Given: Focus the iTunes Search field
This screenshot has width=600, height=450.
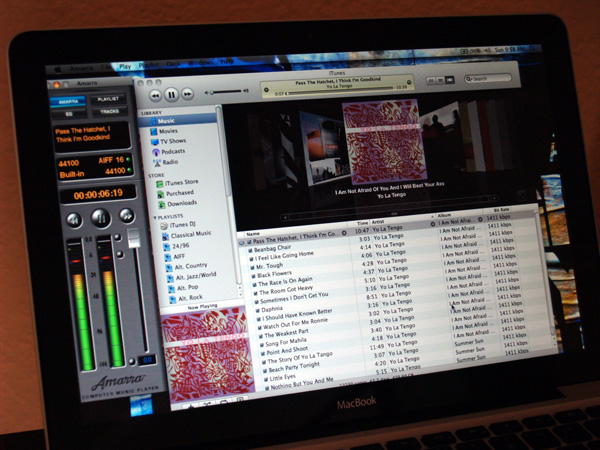Looking at the screenshot, I should coord(488,78).
